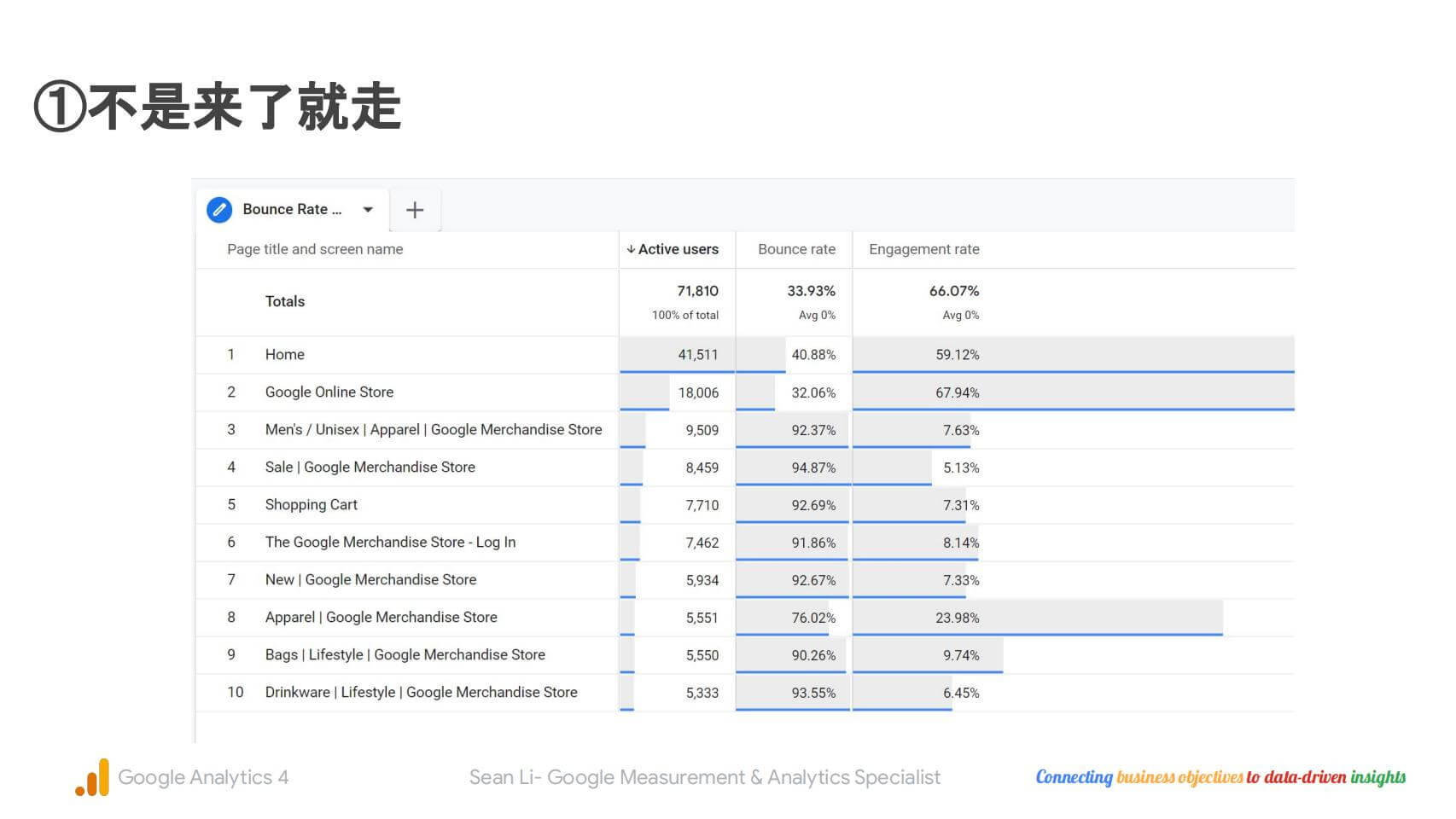Click the Merchandise Store Log In row
The height and width of the screenshot is (819, 1456).
coord(390,543)
